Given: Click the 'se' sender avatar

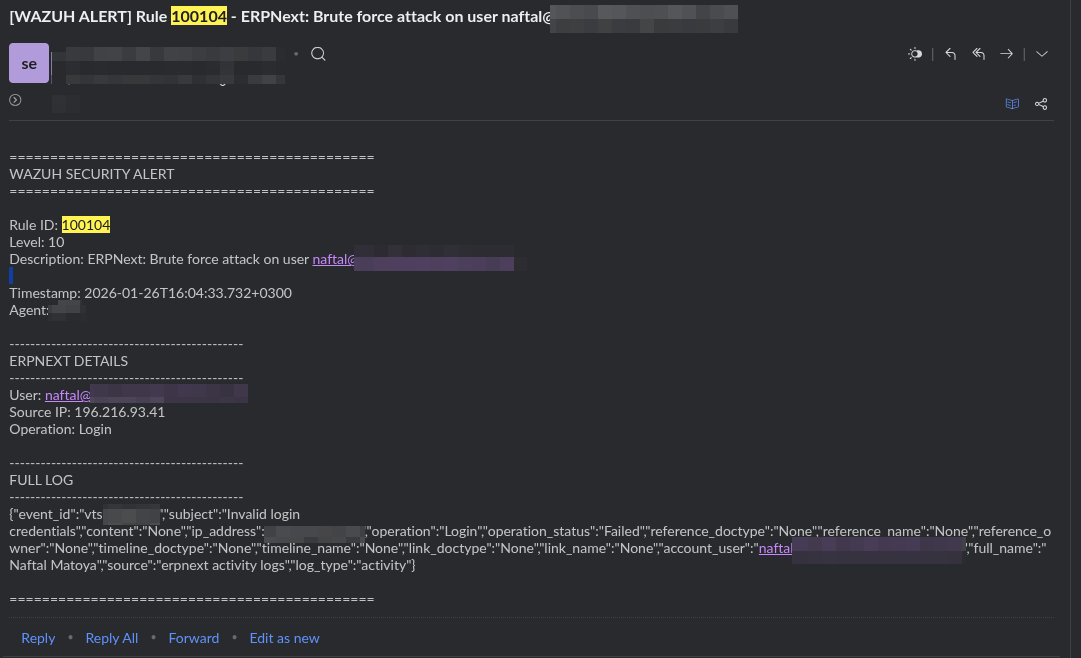Looking at the screenshot, I should pyautogui.click(x=29, y=64).
